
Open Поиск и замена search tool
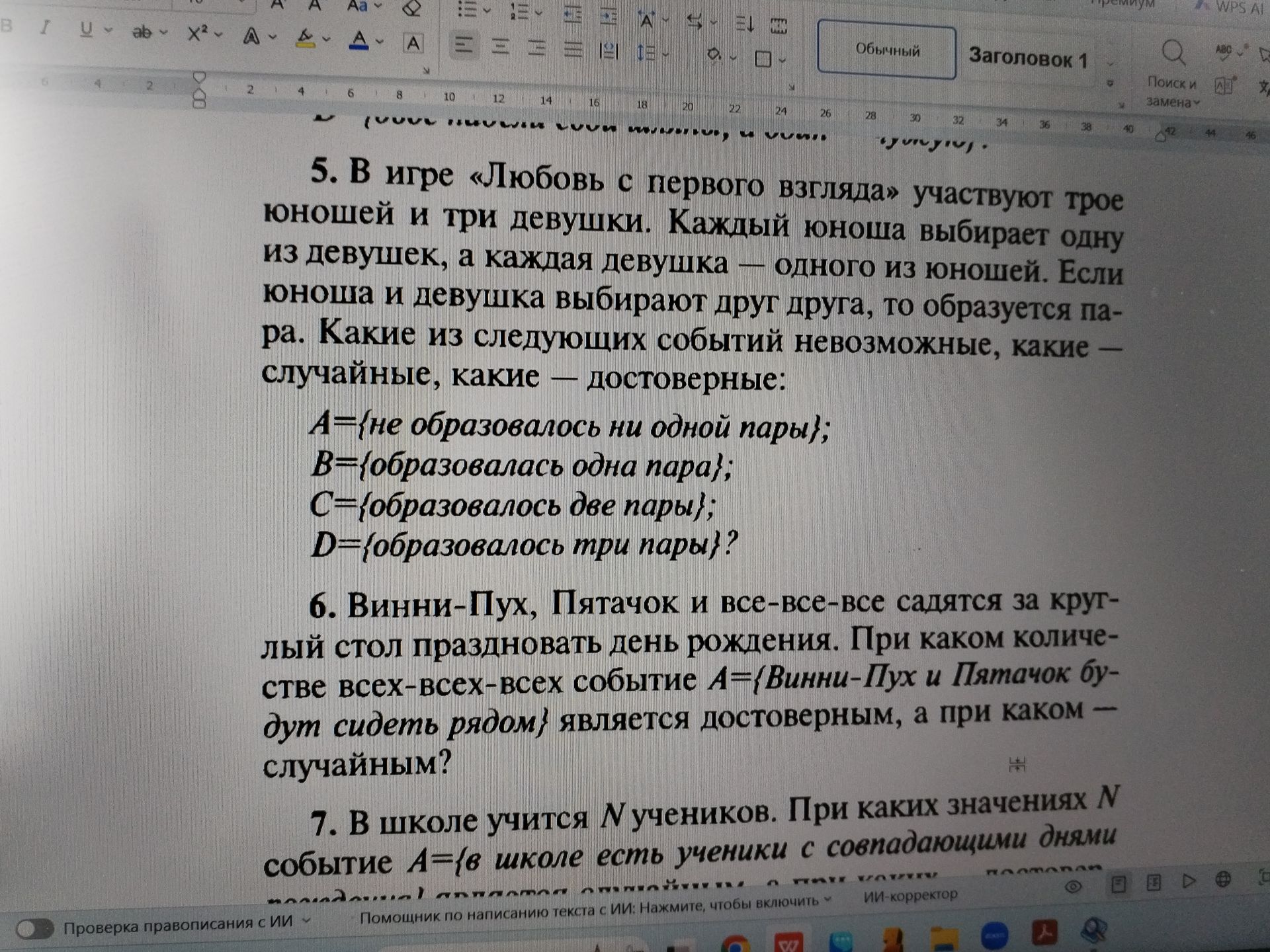point(1173,73)
